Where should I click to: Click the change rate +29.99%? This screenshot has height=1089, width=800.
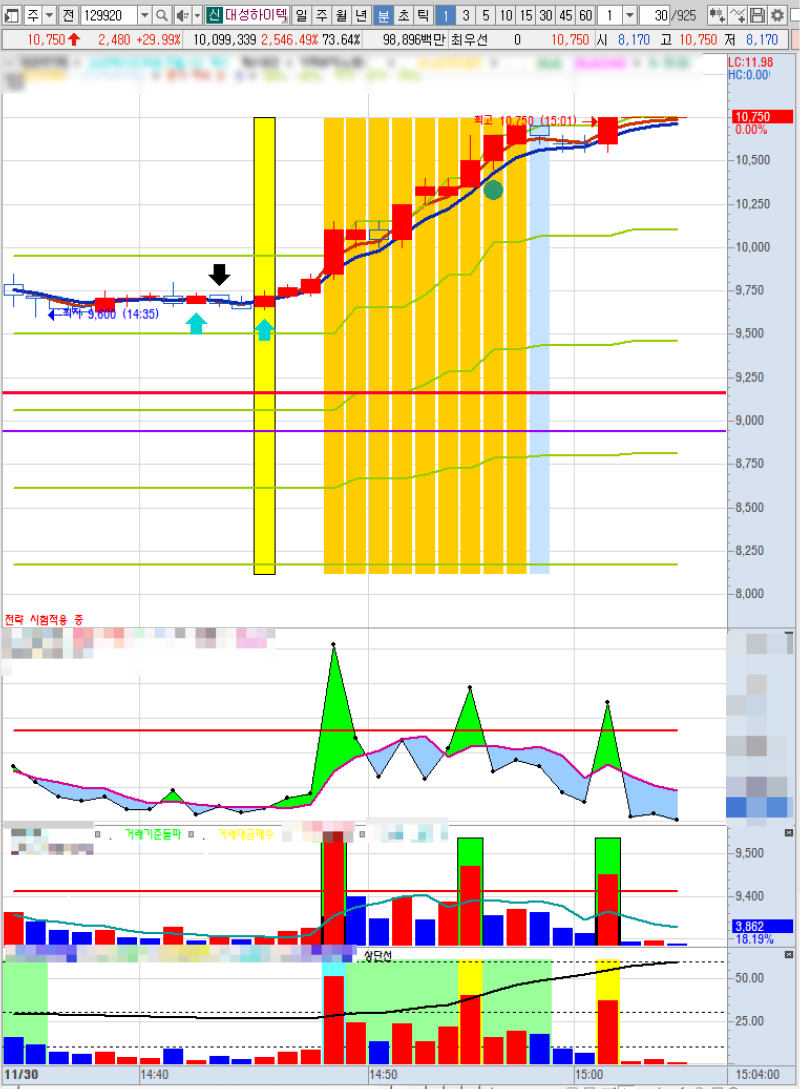pyautogui.click(x=158, y=40)
